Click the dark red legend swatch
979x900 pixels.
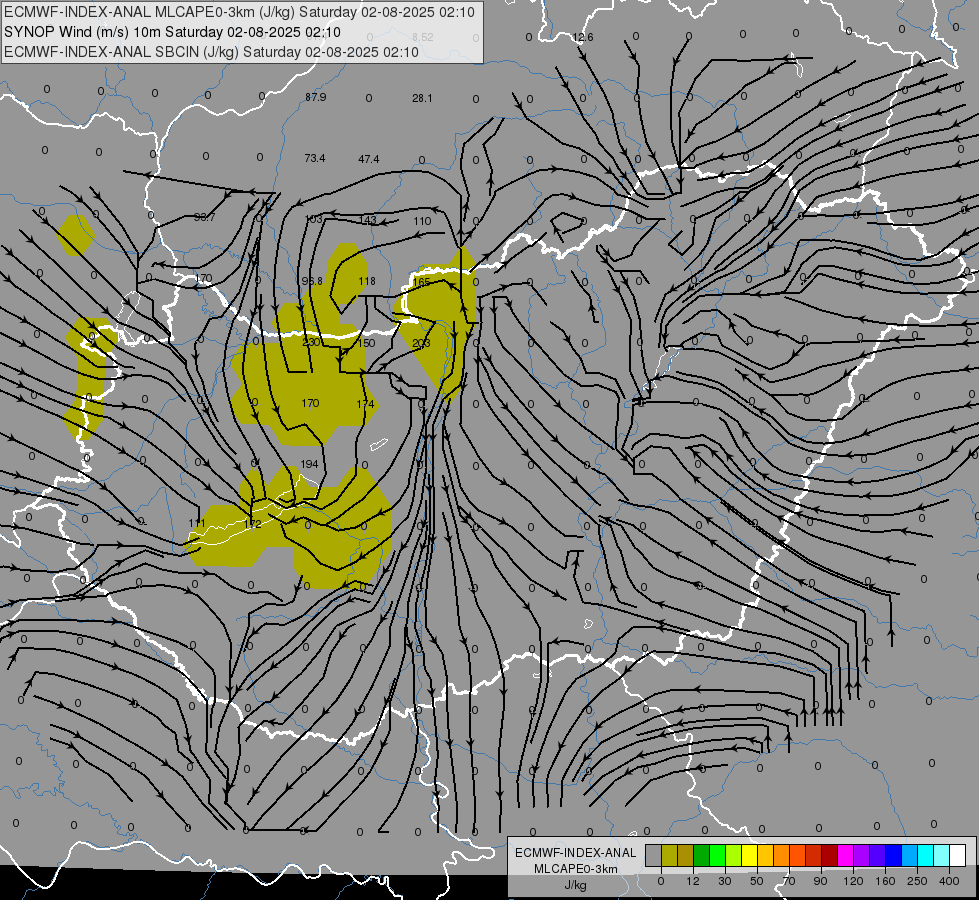coord(830,856)
